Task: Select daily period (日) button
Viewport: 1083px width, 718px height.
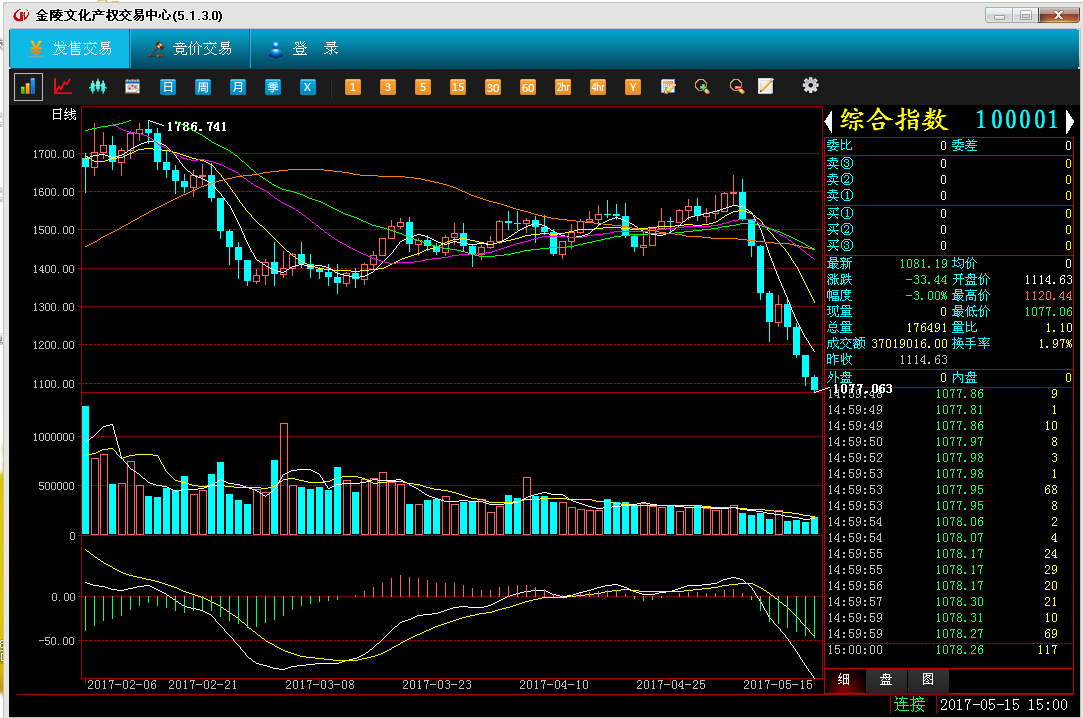Action: [168, 86]
